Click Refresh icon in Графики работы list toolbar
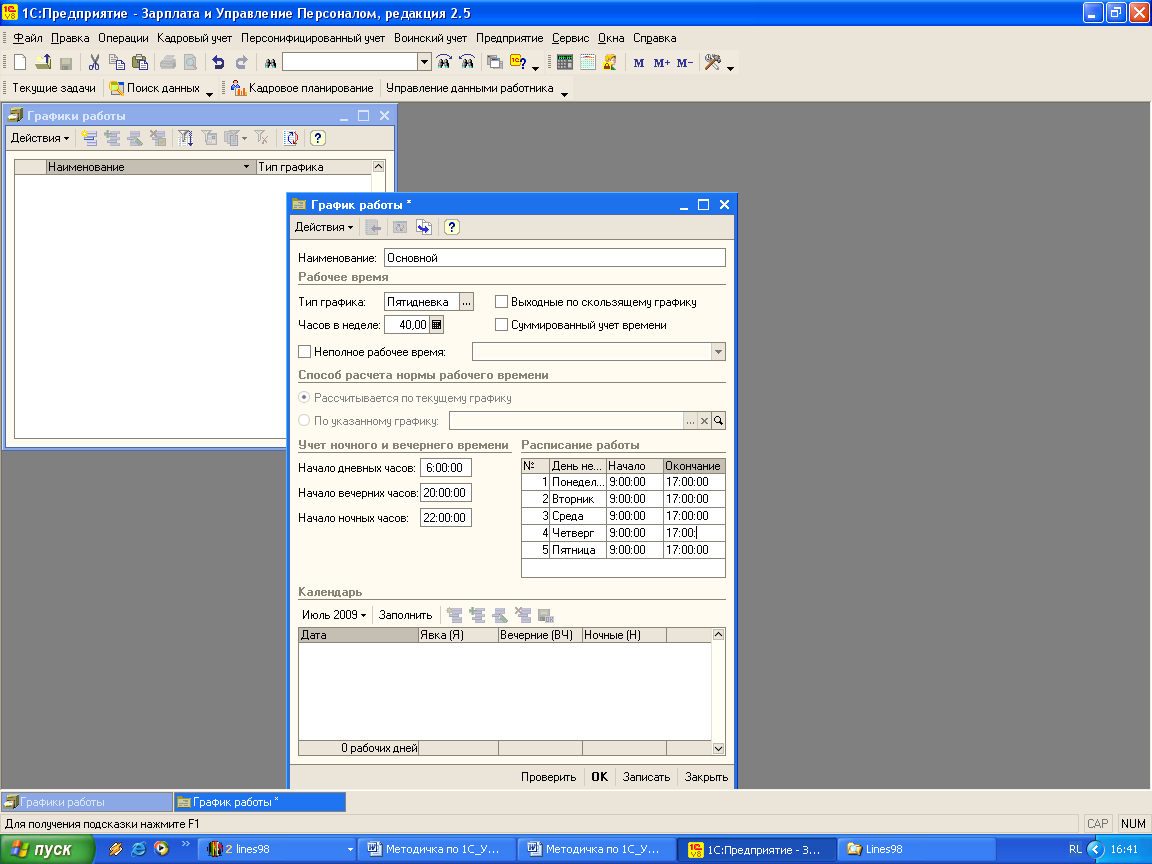Screen dimensions: 1152x864 click(292, 138)
